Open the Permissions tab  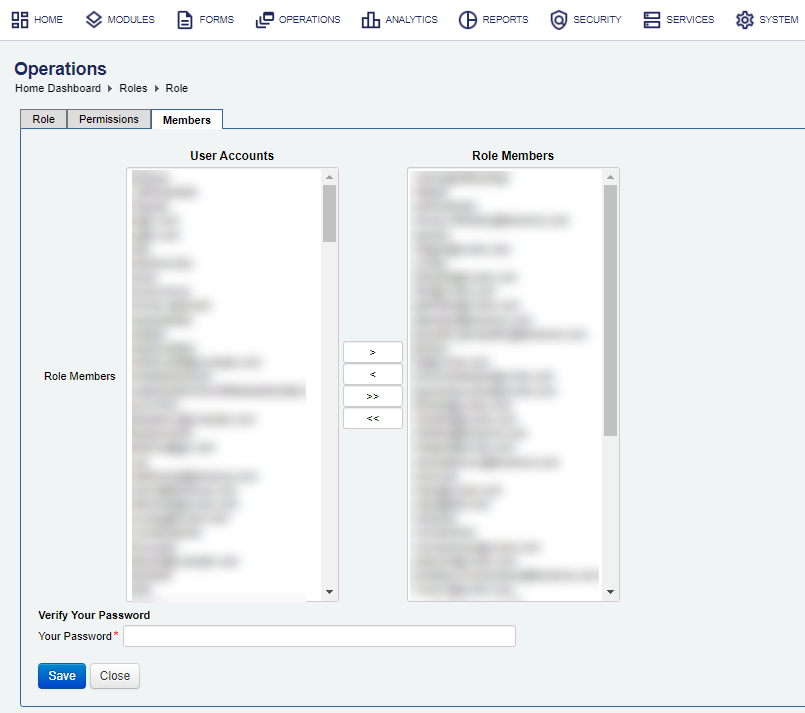[x=108, y=118]
